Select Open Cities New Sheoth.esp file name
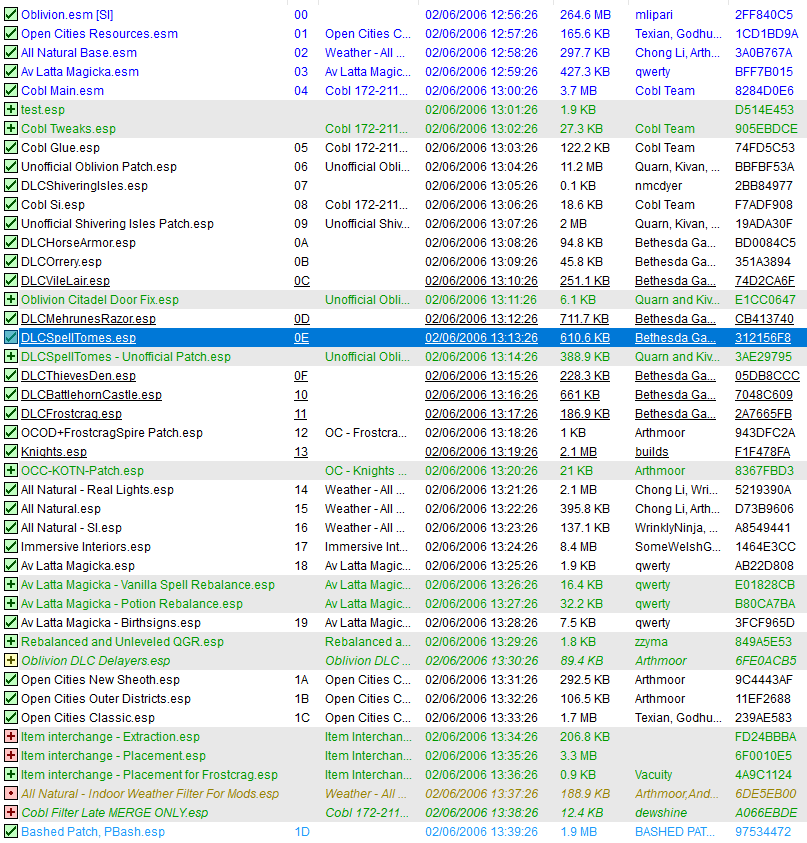Screen dimensions: 807x843 [100, 680]
